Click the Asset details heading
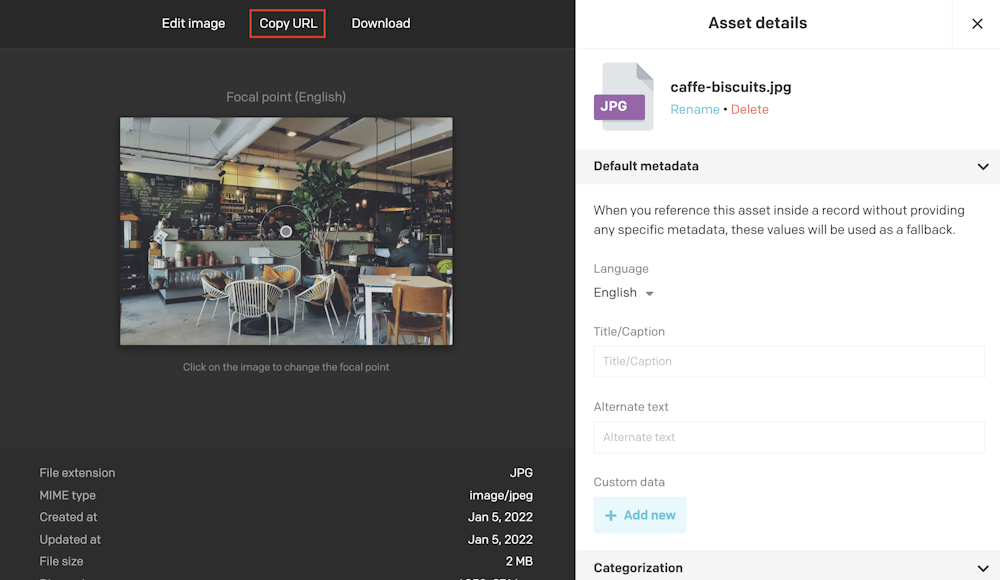The height and width of the screenshot is (580, 1000). point(757,23)
